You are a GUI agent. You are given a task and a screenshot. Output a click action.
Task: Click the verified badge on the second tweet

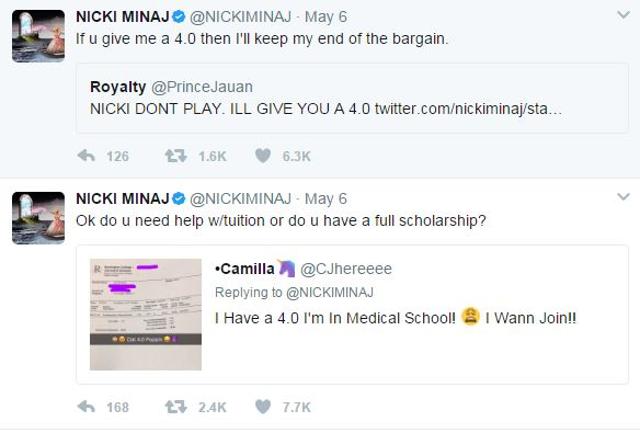(178, 199)
